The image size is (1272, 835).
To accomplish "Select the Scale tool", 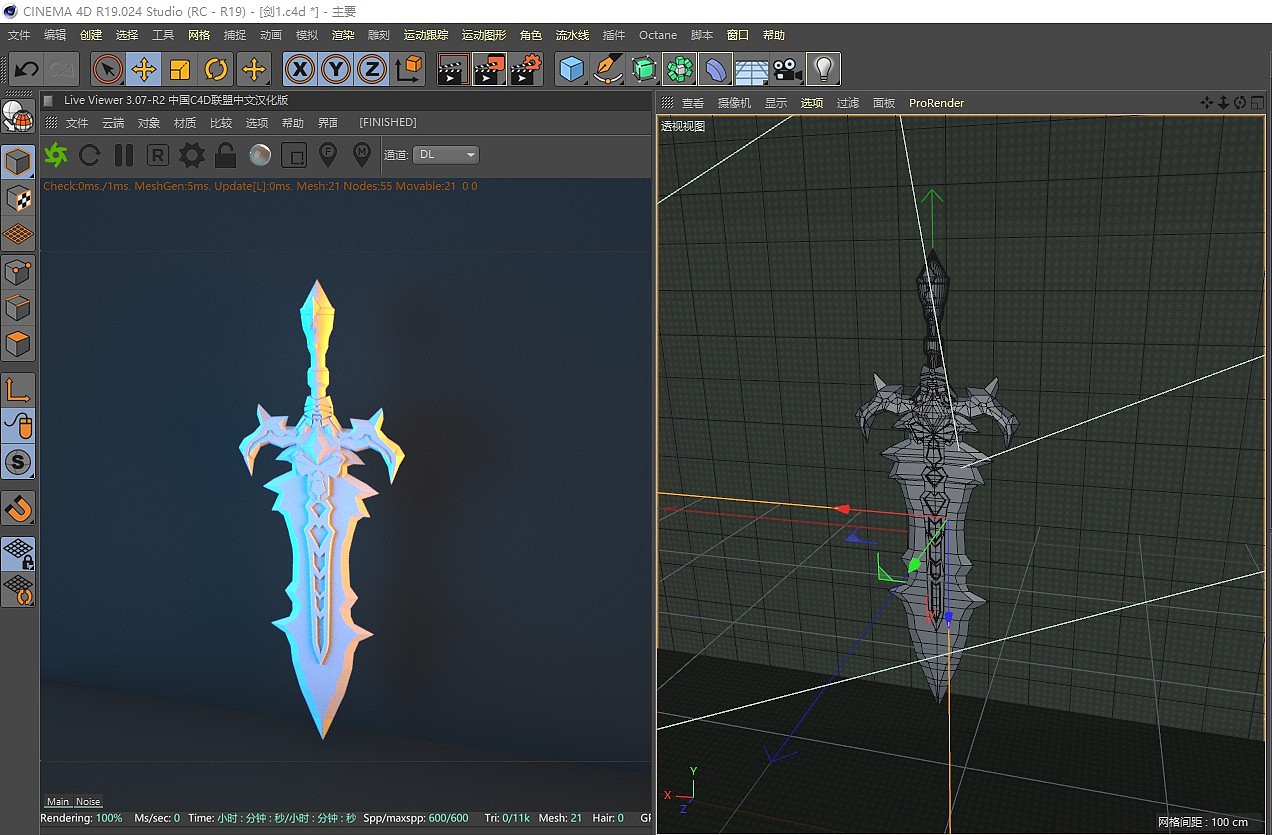I will click(x=180, y=69).
